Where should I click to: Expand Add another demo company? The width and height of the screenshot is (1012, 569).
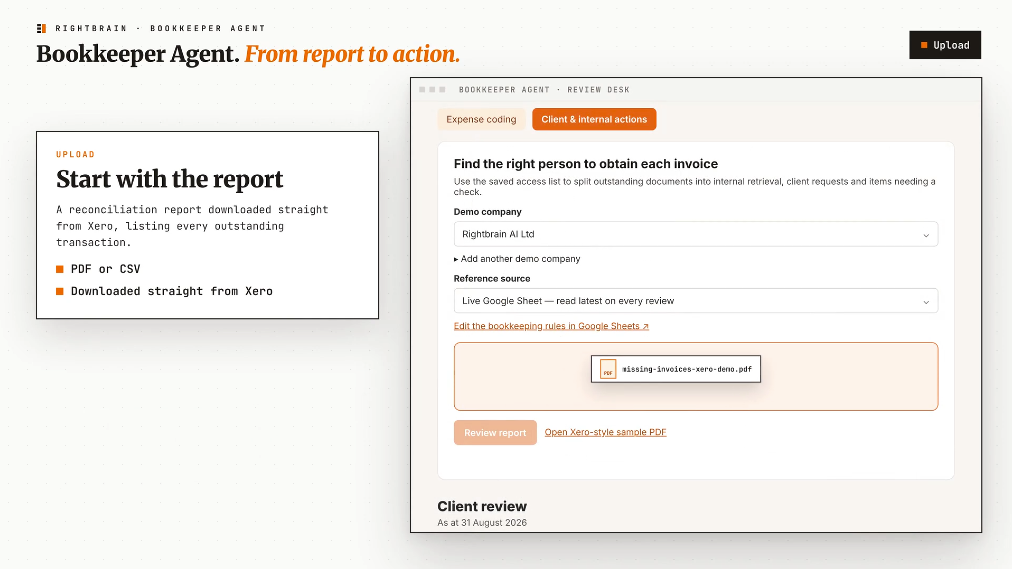(x=517, y=259)
